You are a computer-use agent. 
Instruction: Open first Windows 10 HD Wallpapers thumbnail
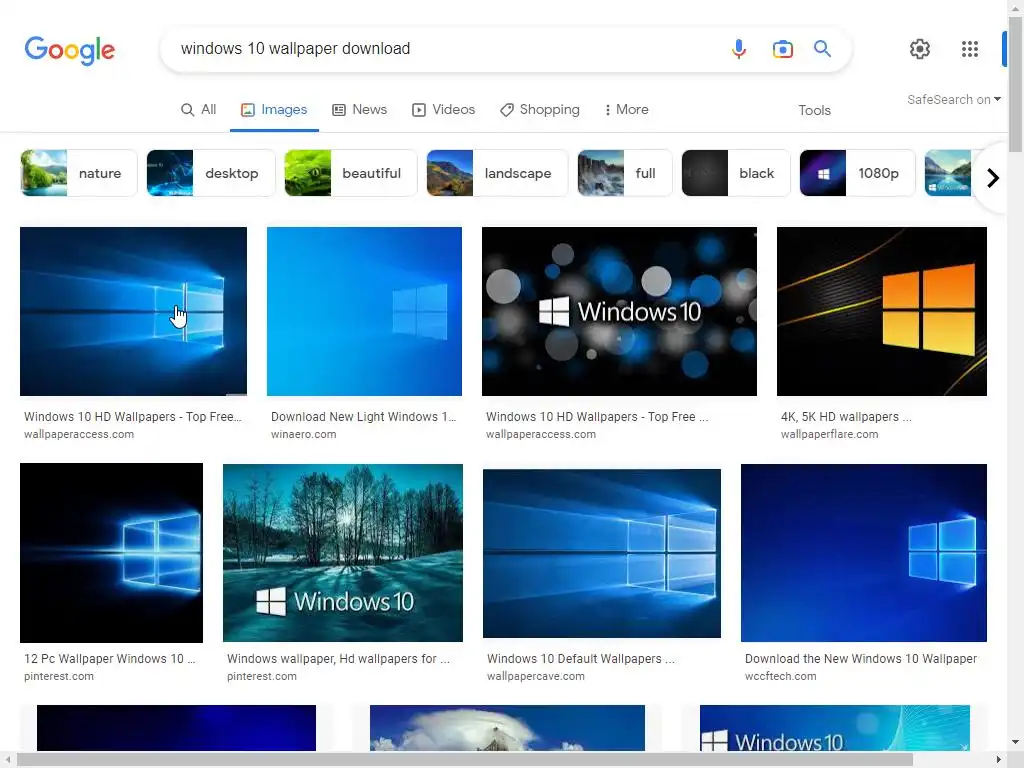pyautogui.click(x=133, y=312)
